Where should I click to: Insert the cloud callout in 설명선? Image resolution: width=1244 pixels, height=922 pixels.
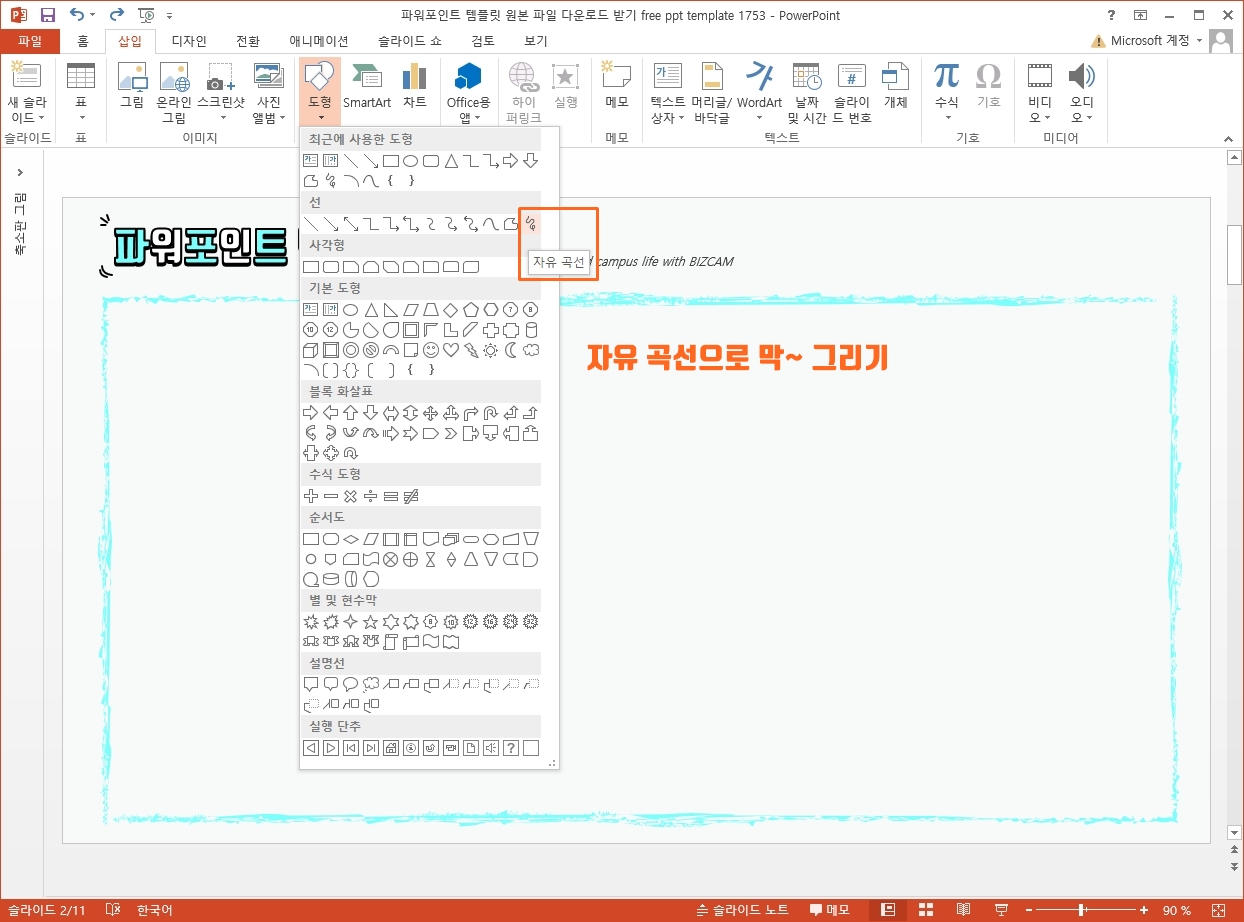click(x=371, y=685)
